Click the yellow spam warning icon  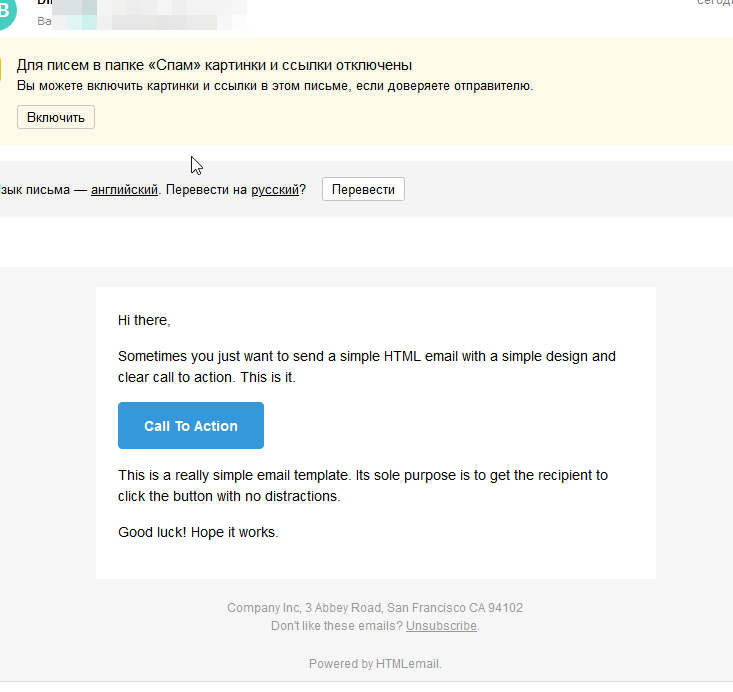(0, 69)
